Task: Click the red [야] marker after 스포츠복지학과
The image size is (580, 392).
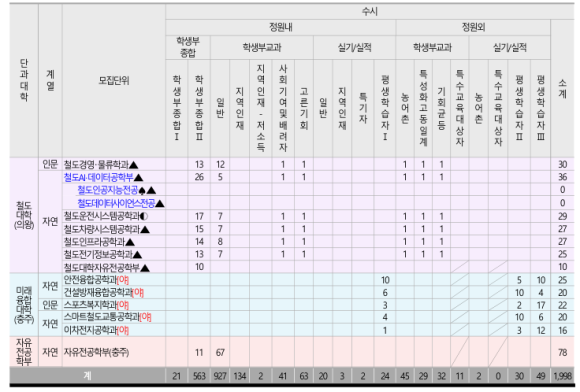Action: point(123,305)
